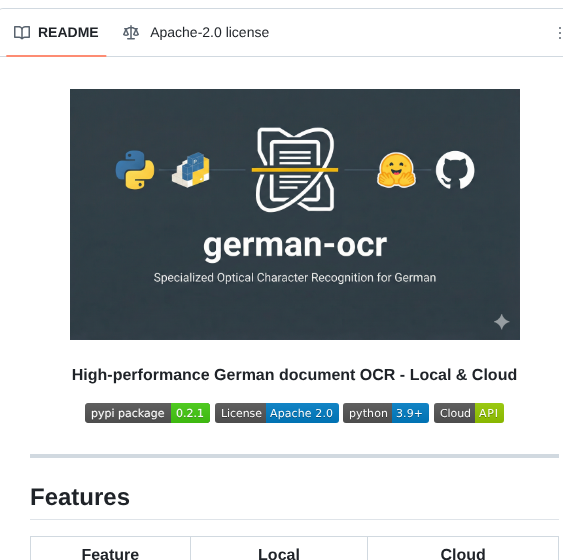Select the tagline 'High-performance German document OCR - Local & Cloud'
This screenshot has height=560, width=563.
coord(294,375)
